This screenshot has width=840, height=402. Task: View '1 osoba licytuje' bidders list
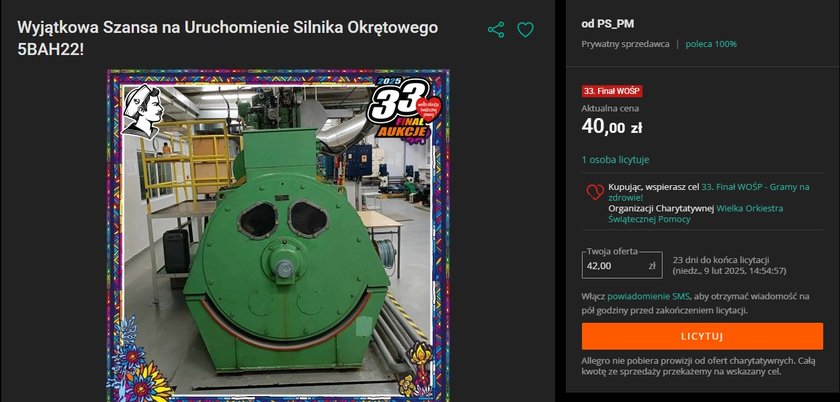[616, 160]
